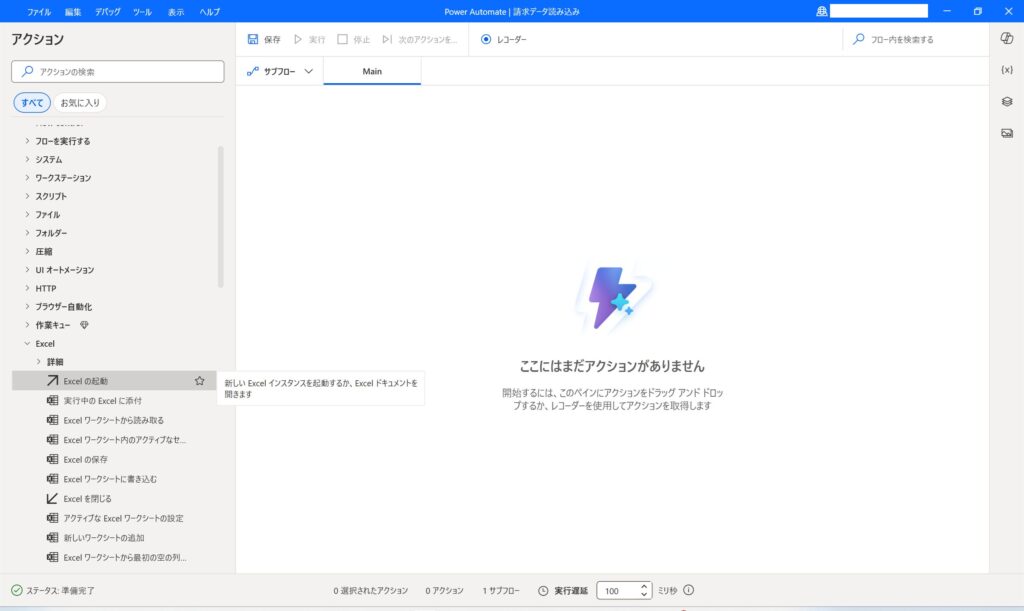
Task: Run the flow with 実行 button
Action: pyautogui.click(x=310, y=39)
